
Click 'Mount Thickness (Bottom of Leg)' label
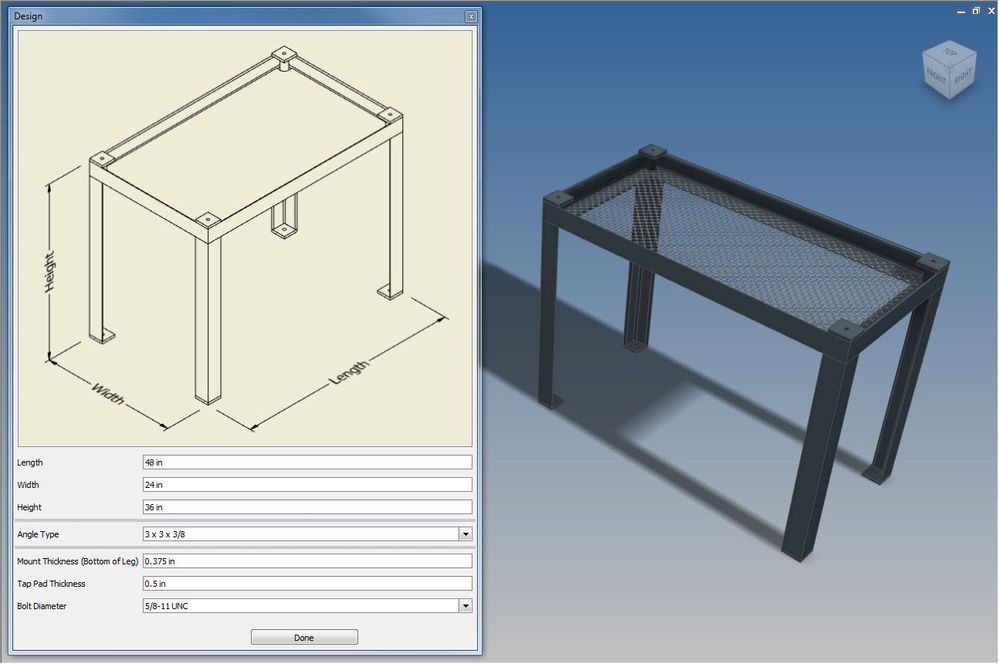[x=77, y=561]
